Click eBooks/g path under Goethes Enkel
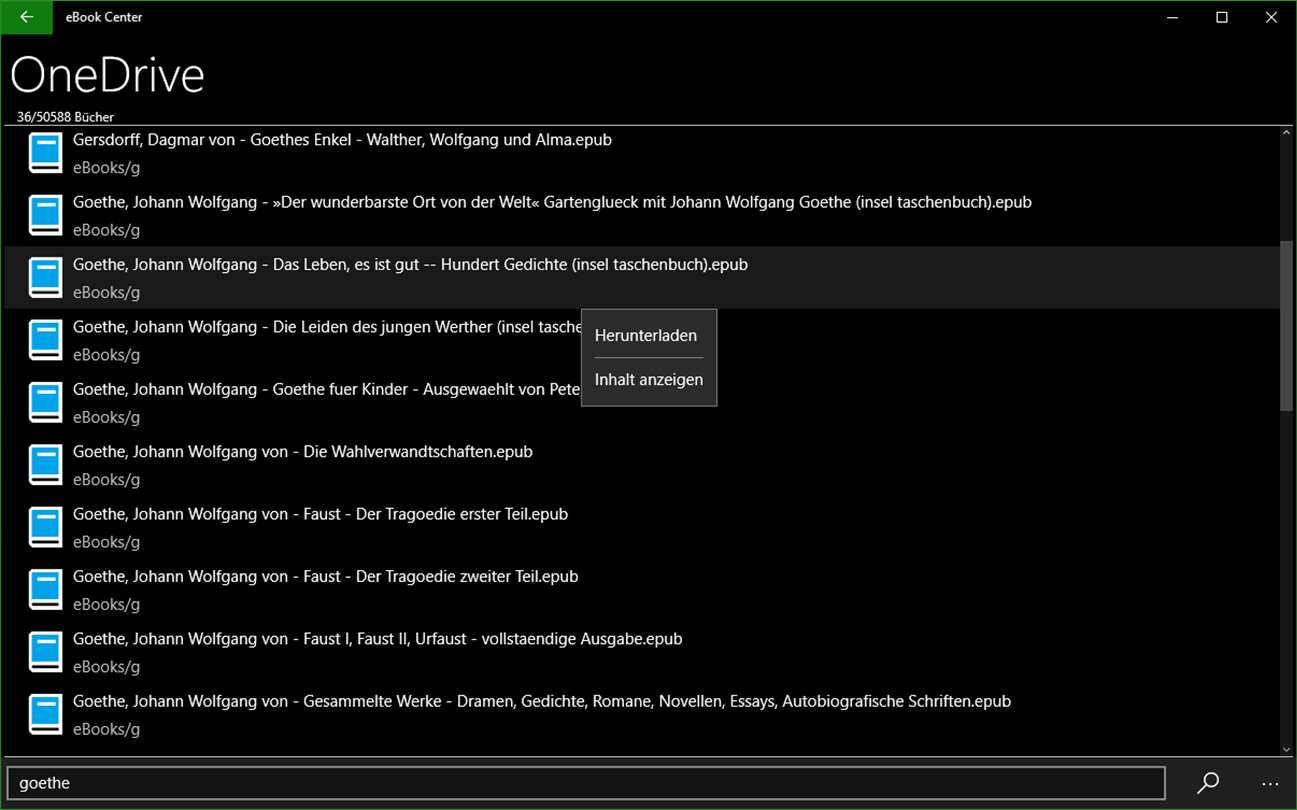This screenshot has height=810, width=1297. [106, 168]
